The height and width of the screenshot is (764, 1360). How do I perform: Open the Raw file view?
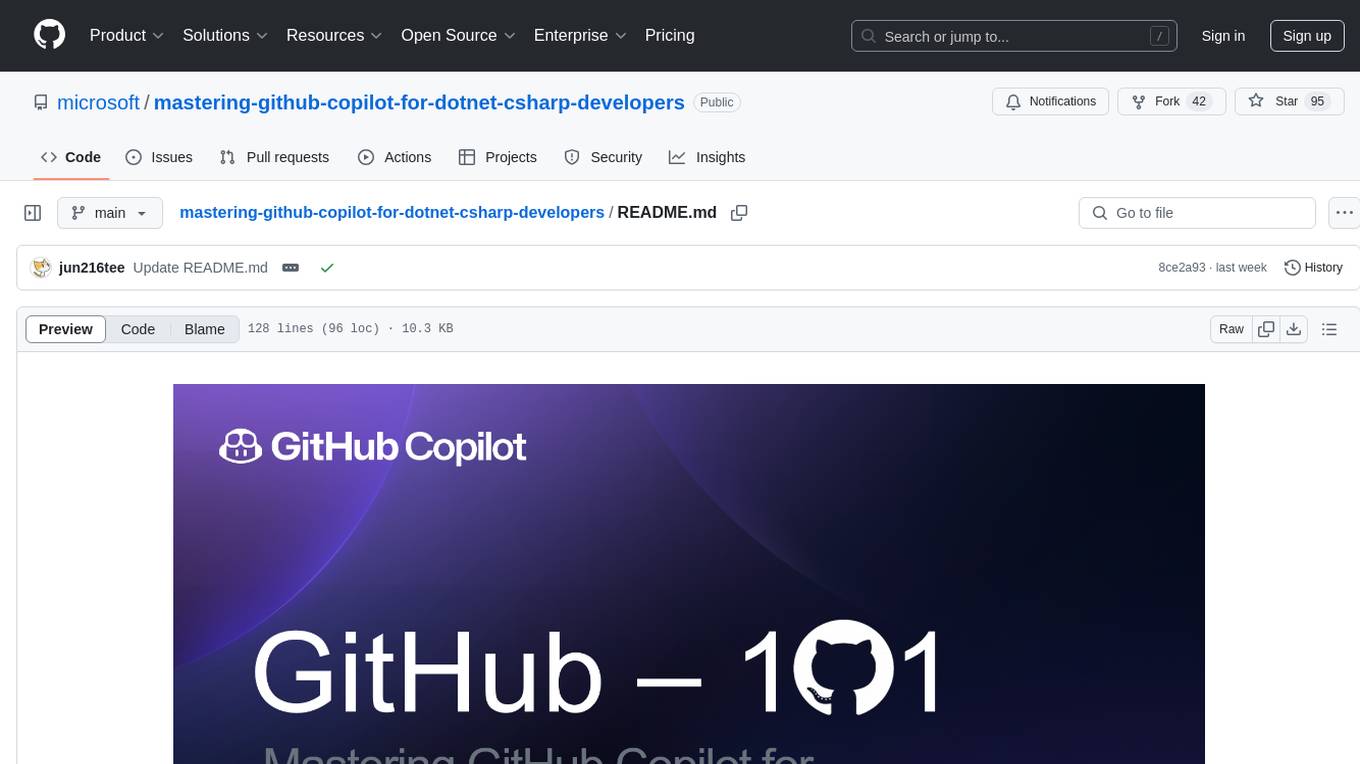click(x=1231, y=329)
